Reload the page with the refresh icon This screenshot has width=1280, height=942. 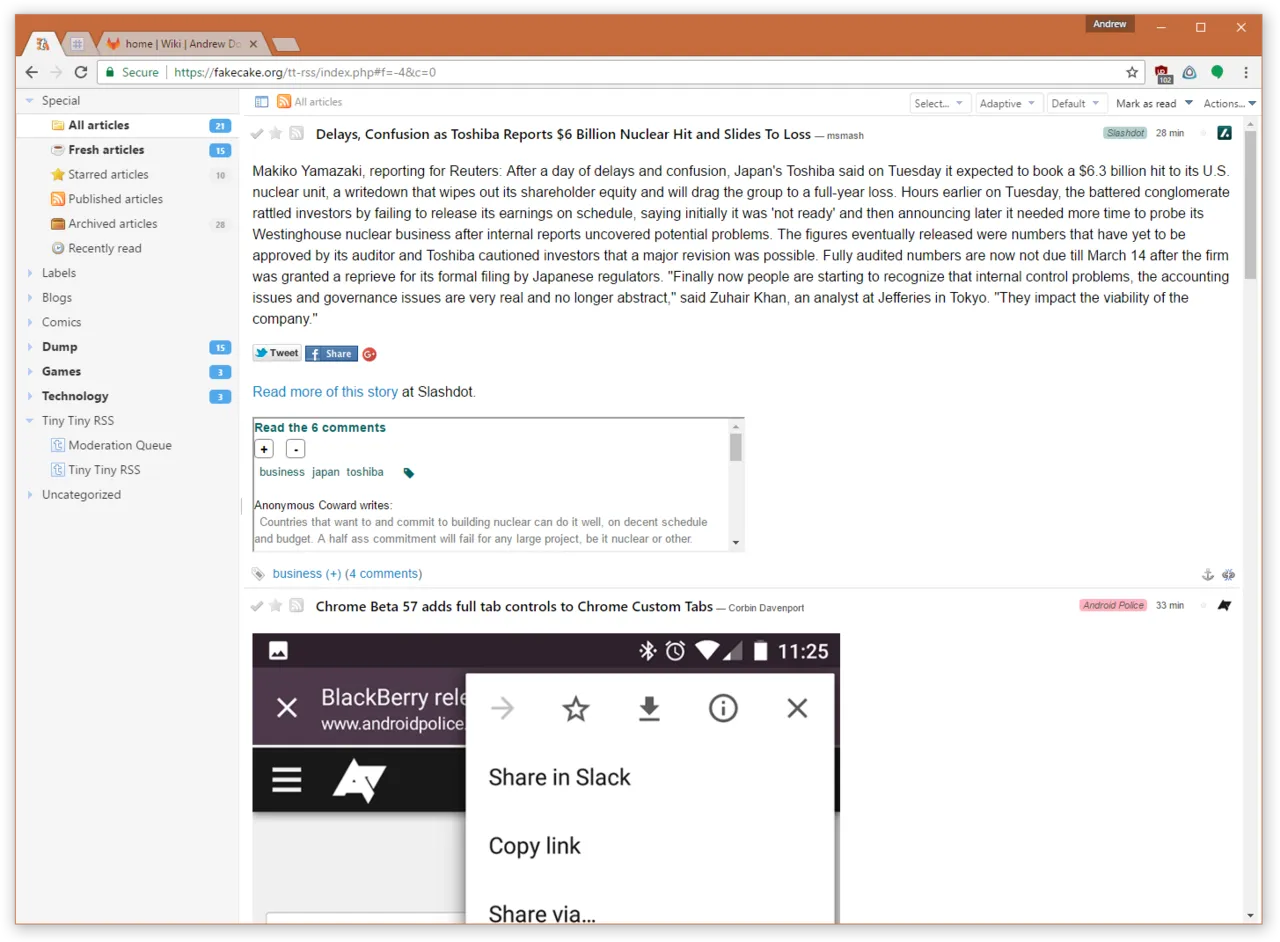[81, 72]
